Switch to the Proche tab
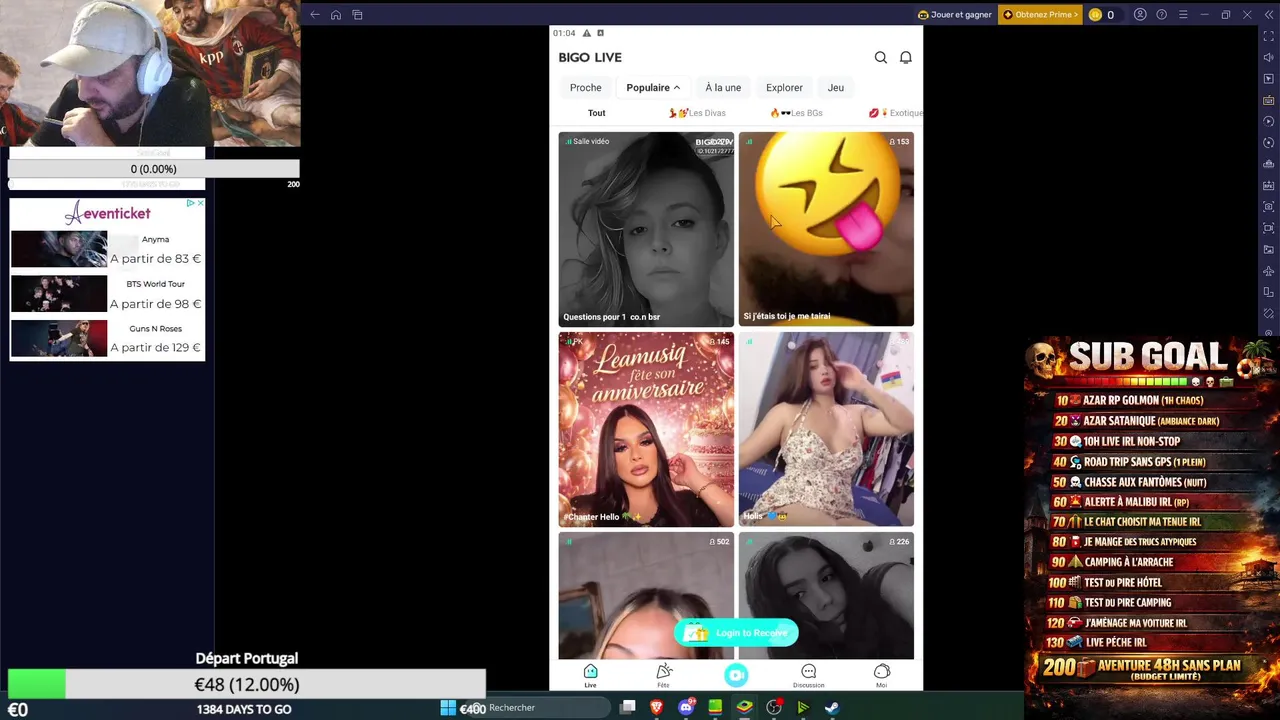The height and width of the screenshot is (720, 1280). click(586, 87)
